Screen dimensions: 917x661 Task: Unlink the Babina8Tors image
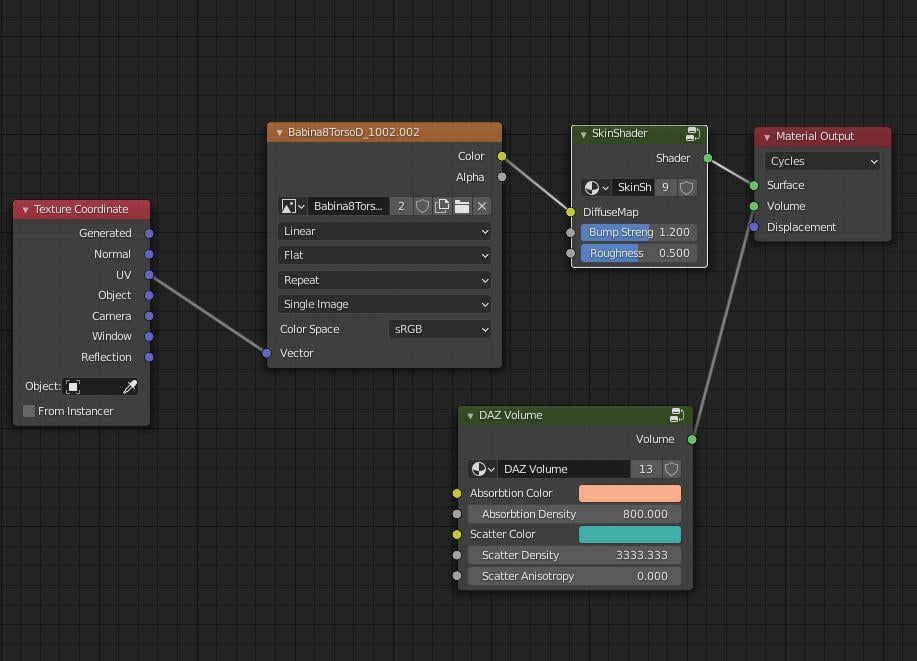coord(482,206)
